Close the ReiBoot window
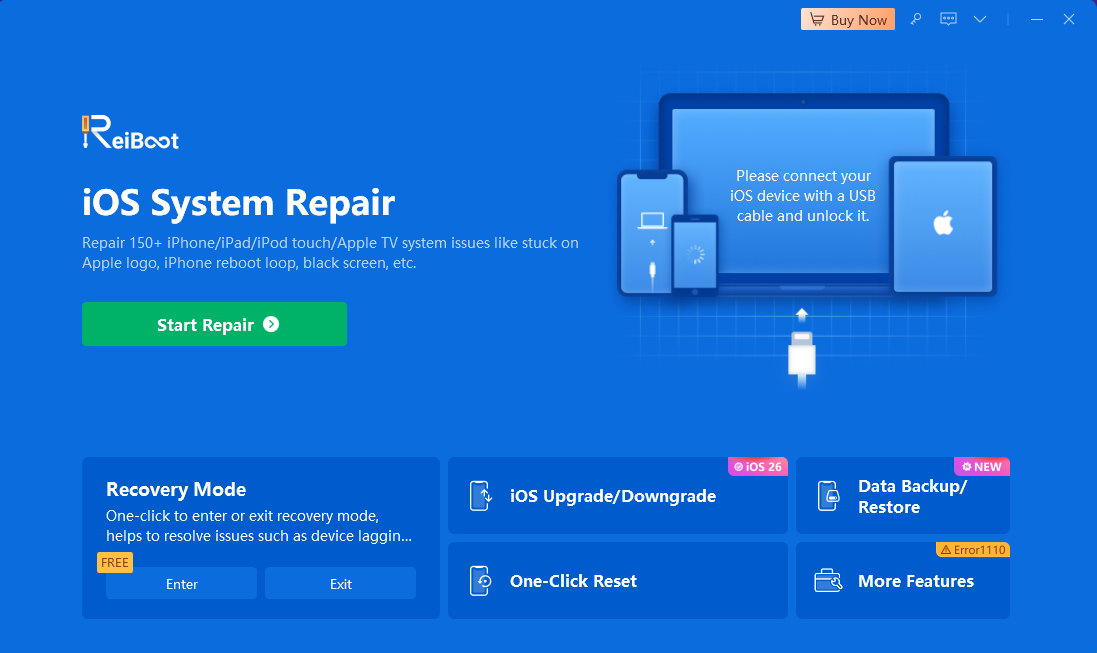 click(1069, 20)
